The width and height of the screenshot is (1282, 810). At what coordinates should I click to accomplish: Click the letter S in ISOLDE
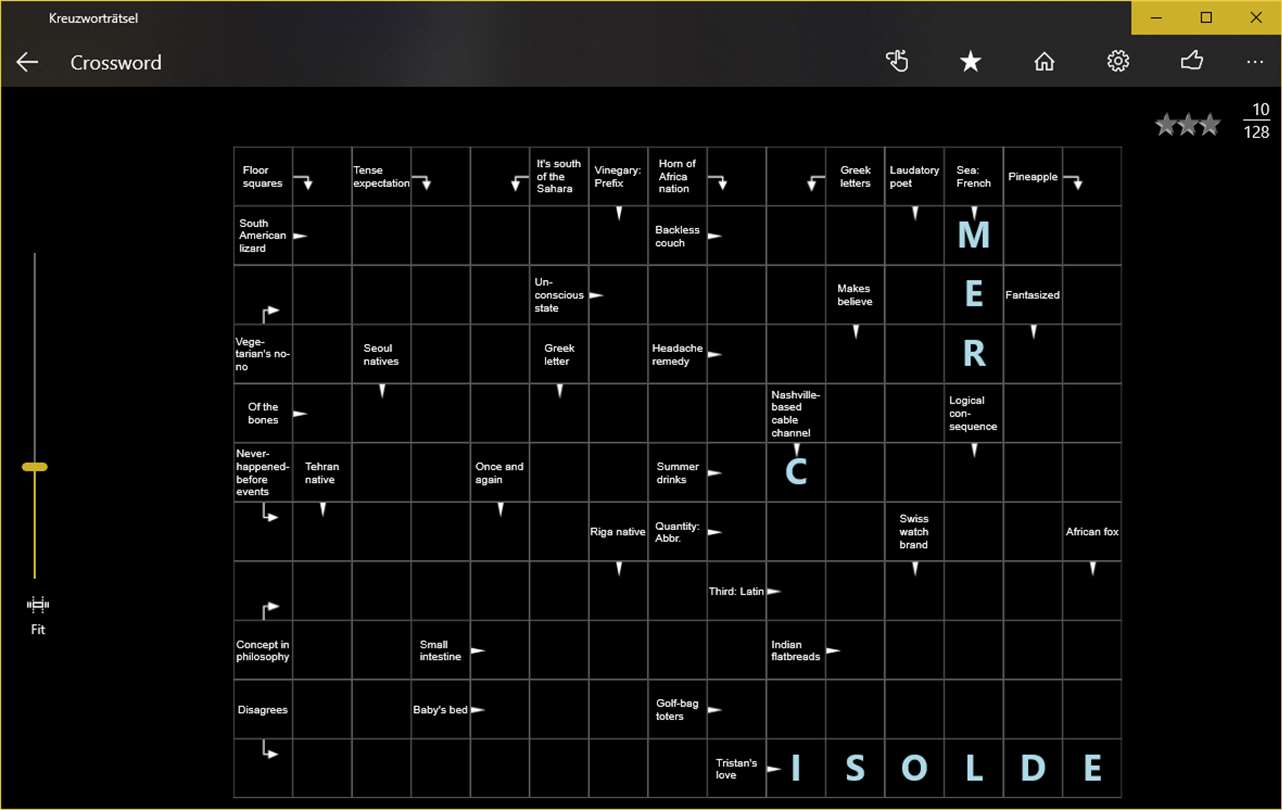[855, 768]
